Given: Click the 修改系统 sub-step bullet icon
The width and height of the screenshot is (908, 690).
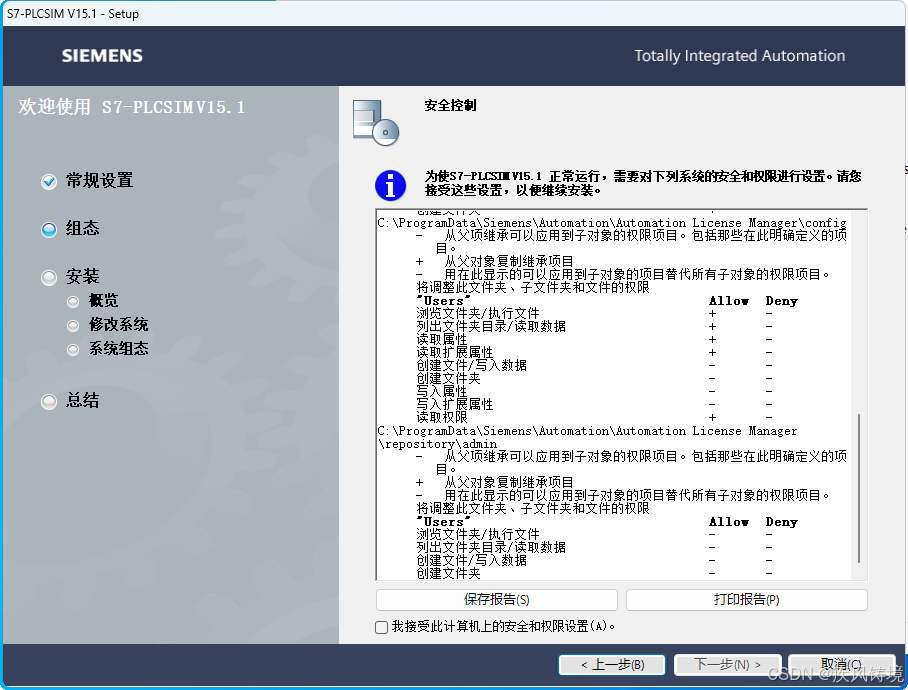Looking at the screenshot, I should click(x=73, y=326).
